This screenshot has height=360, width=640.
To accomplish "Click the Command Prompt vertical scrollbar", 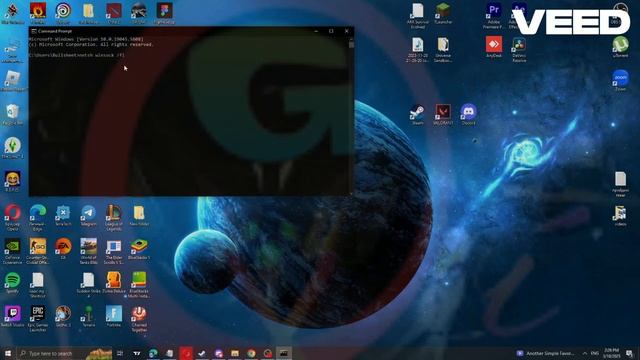I will tap(351, 116).
